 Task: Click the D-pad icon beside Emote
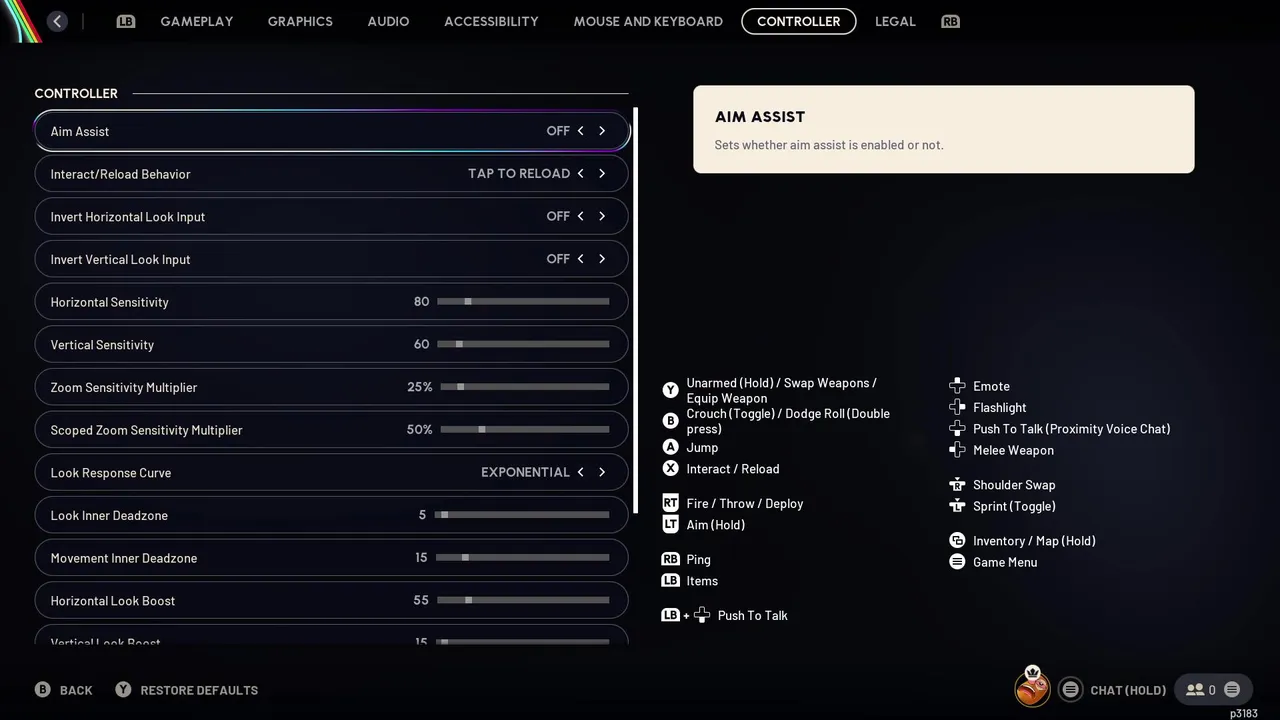(957, 386)
